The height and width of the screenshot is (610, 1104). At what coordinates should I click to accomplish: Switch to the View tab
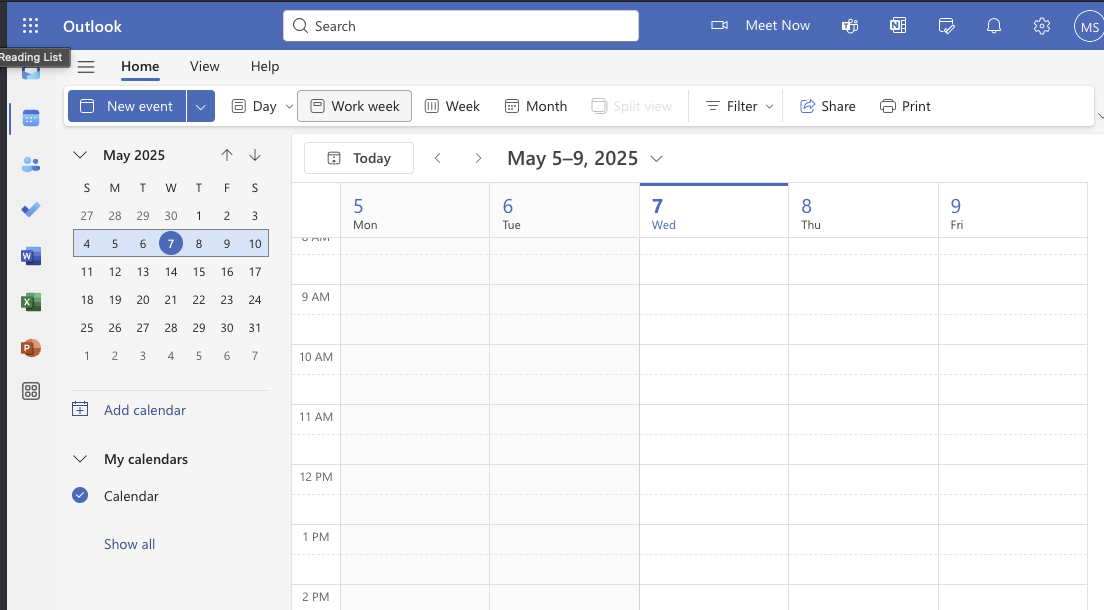pos(204,66)
